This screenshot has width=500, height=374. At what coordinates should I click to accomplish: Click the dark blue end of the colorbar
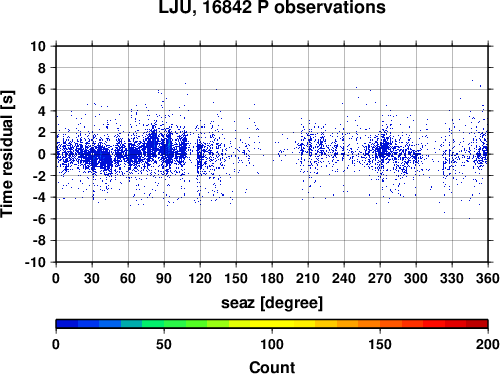(67, 324)
